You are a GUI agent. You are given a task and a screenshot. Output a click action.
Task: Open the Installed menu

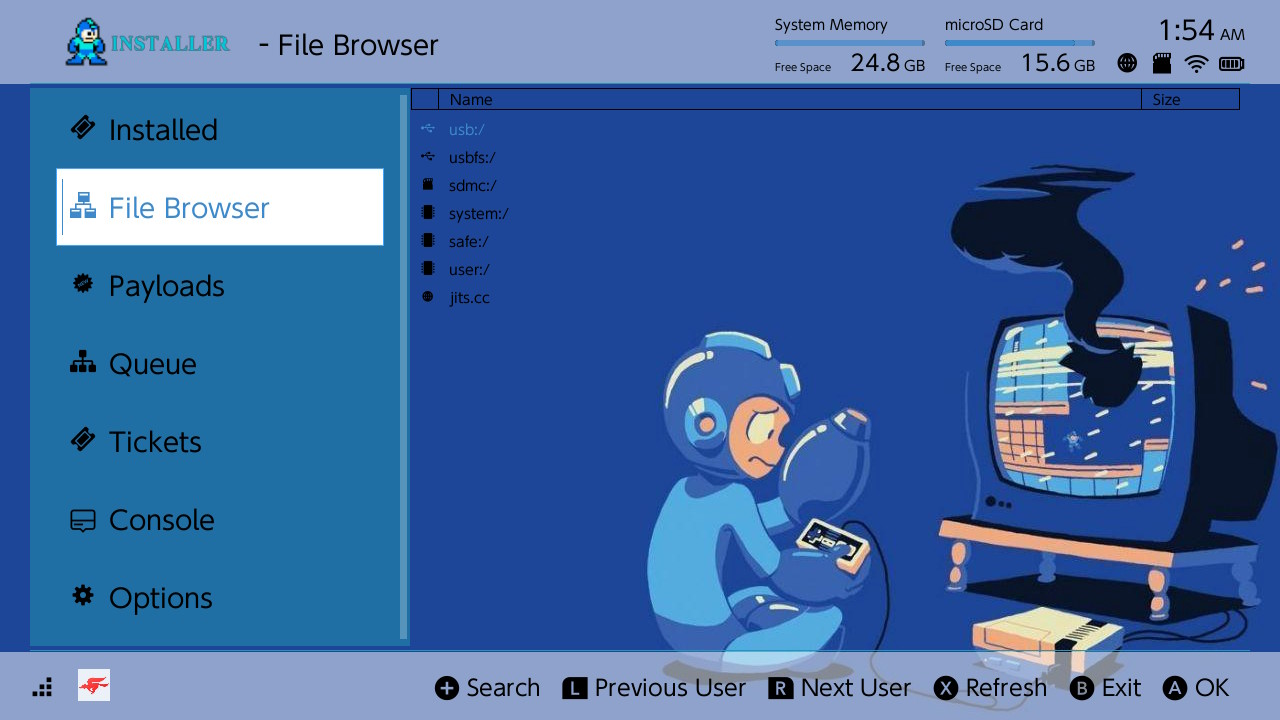pos(220,129)
